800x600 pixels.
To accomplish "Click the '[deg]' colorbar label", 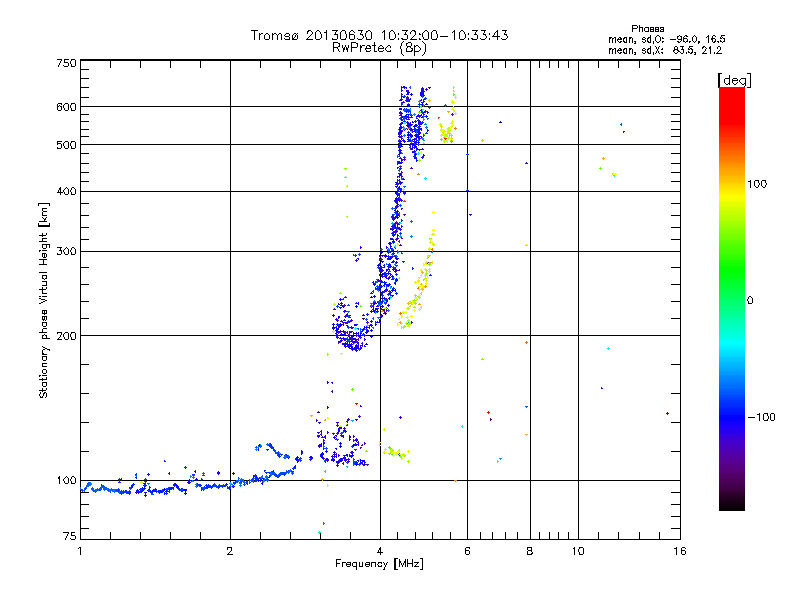I will pos(734,80).
